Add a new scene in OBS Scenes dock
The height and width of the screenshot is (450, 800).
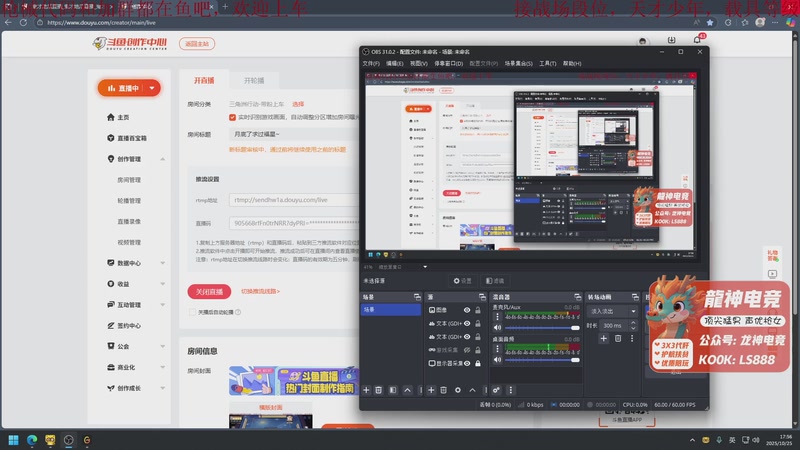(x=366, y=390)
